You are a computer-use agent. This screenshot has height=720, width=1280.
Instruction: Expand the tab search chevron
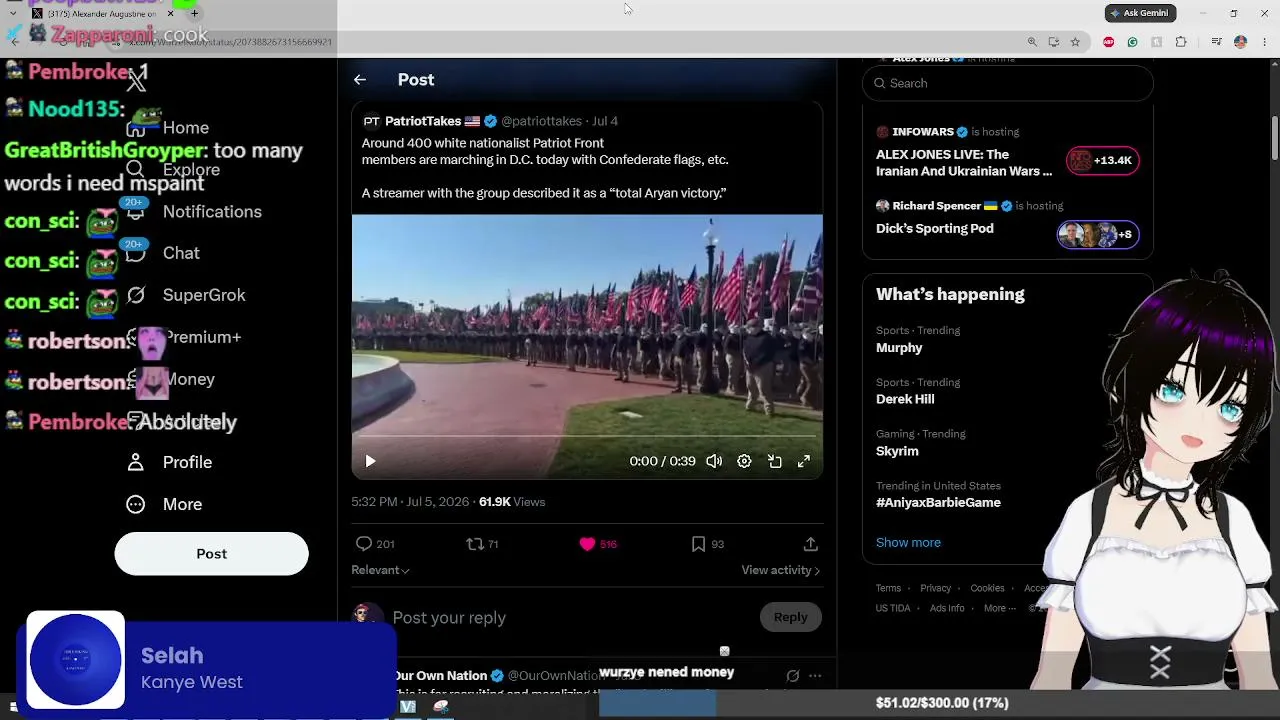pyautogui.click(x=12, y=14)
